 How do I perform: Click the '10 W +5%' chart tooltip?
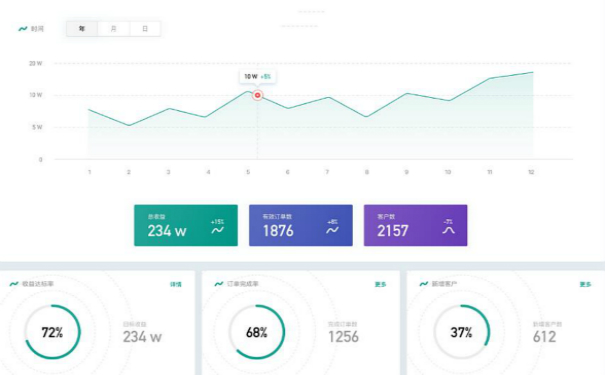click(x=257, y=76)
